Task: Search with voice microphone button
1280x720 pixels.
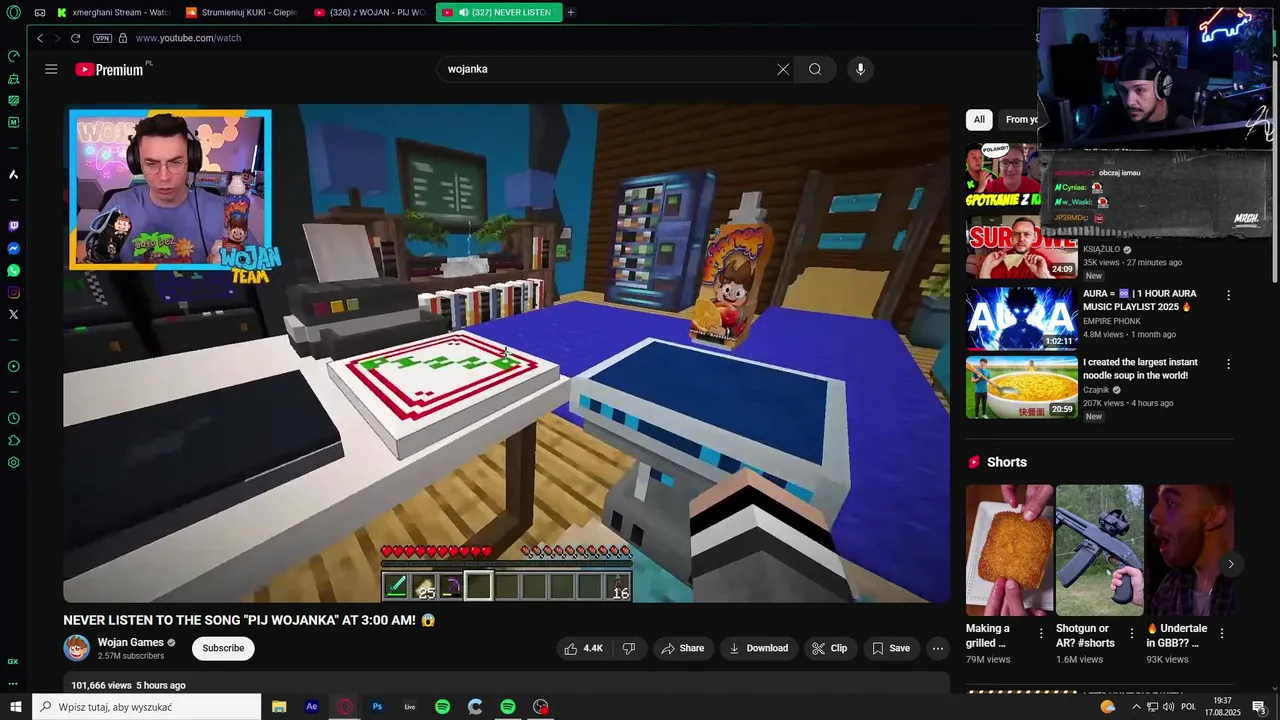Action: coord(860,69)
